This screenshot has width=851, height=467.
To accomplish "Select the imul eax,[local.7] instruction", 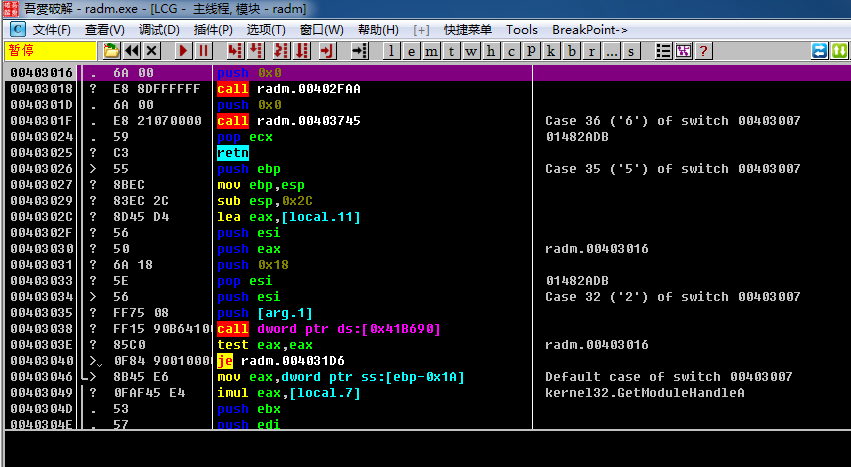I will (x=289, y=393).
